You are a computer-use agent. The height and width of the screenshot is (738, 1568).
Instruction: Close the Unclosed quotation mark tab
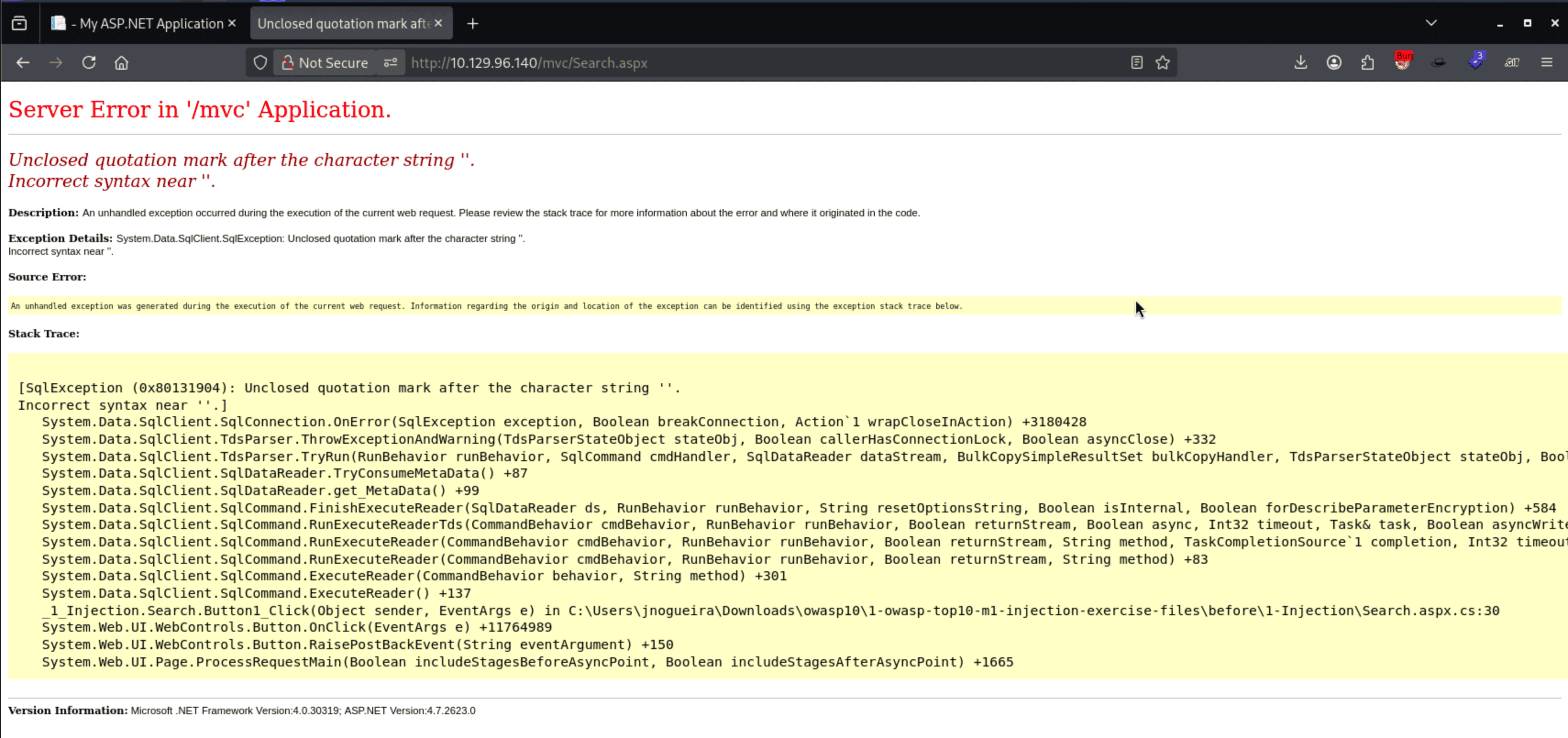pyautogui.click(x=438, y=24)
